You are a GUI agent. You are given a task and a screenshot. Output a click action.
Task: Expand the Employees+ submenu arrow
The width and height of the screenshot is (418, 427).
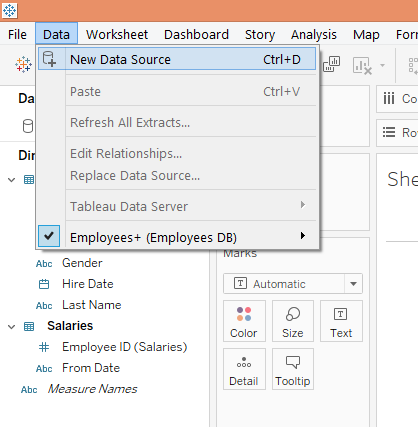pos(303,236)
